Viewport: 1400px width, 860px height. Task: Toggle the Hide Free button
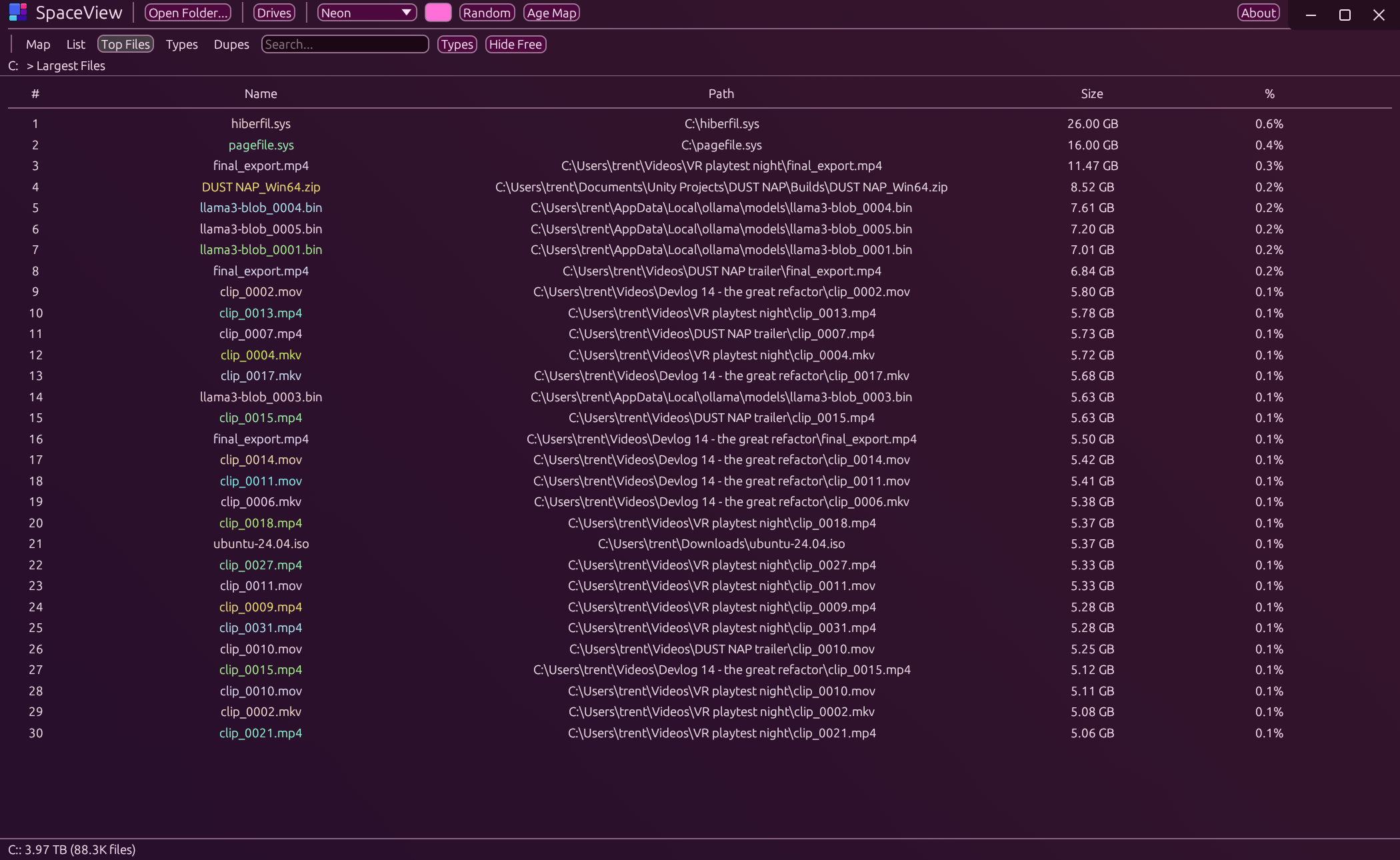coord(515,44)
